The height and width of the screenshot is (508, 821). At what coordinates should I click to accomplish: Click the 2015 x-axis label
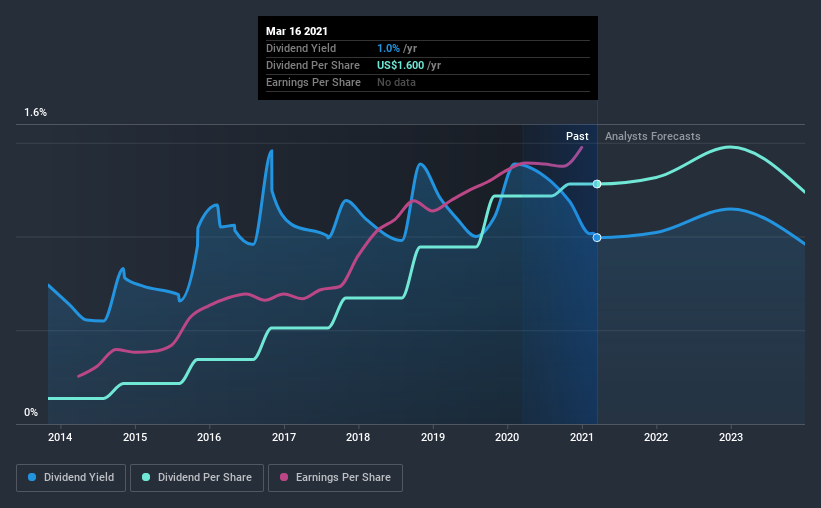(135, 437)
